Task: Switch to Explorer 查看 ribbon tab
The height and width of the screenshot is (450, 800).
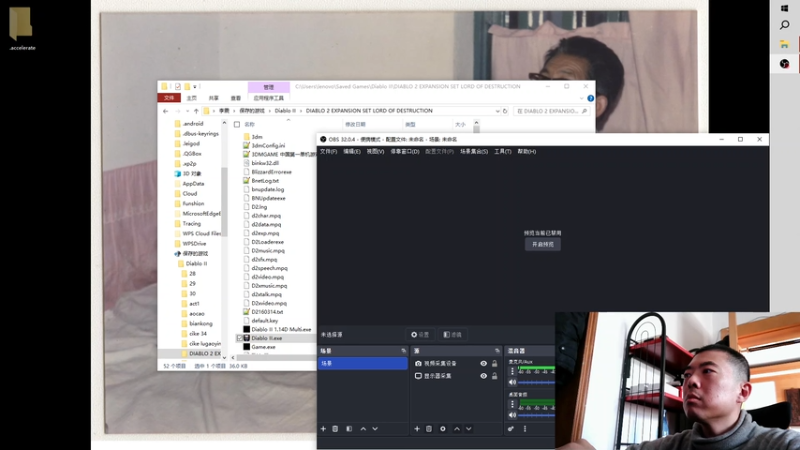Action: [235, 98]
